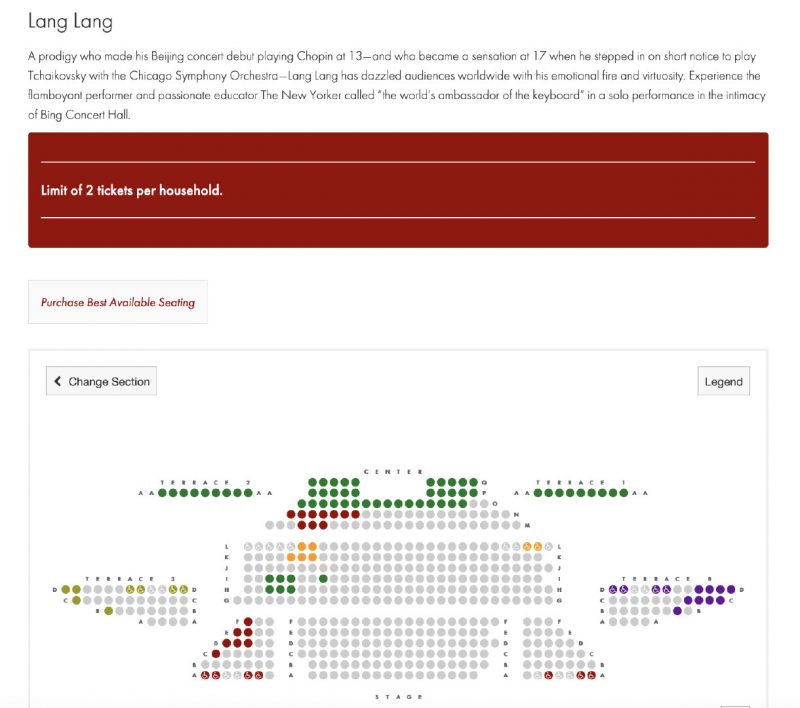Image resolution: width=800 pixels, height=708 pixels.
Task: Select the leftmost green seat in center row Q
Action: click(x=313, y=482)
